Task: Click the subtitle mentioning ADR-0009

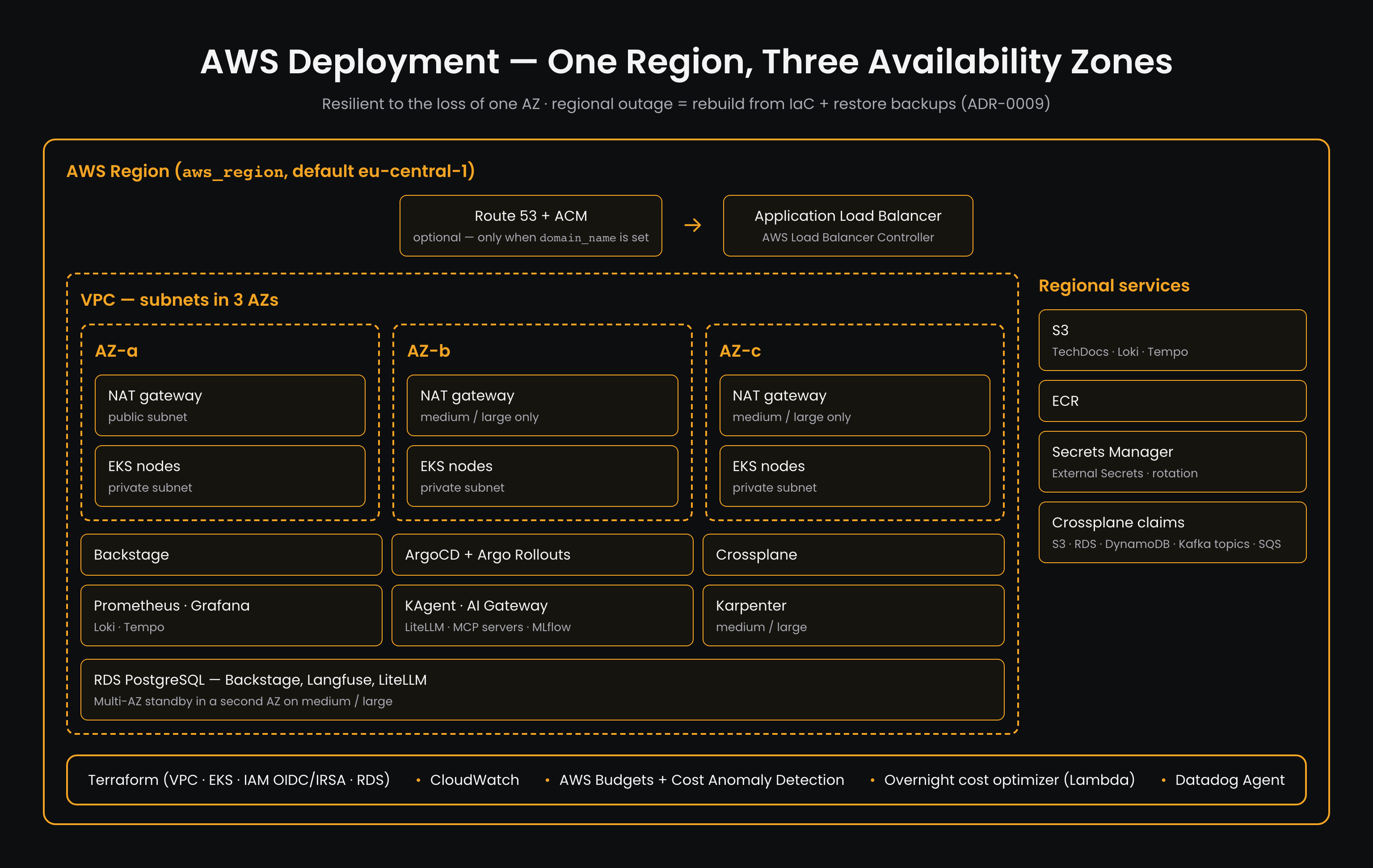Action: click(686, 104)
